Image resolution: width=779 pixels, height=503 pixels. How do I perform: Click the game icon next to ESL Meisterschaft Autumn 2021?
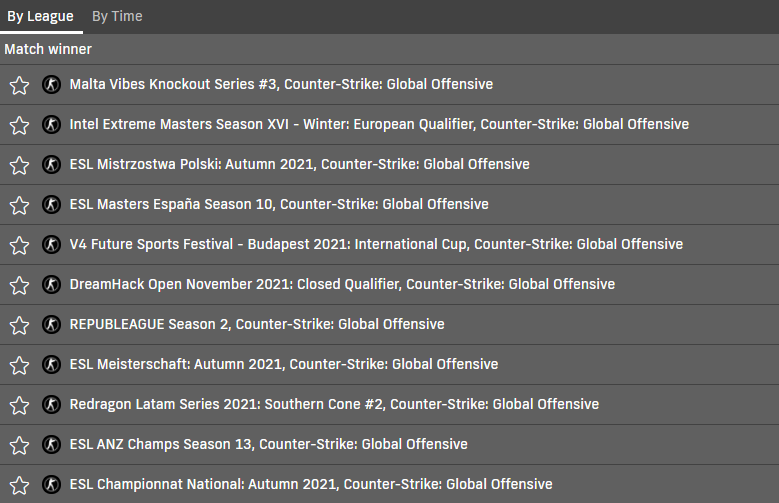[x=51, y=364]
